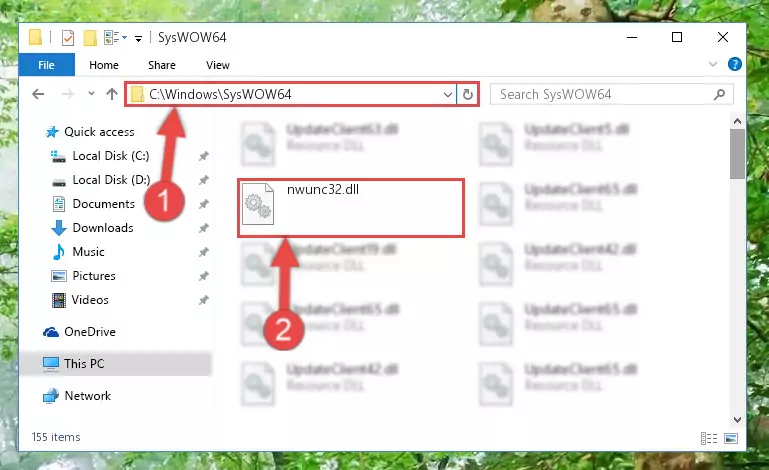Open Documents in the sidebar
This screenshot has height=470, width=769.
[103, 204]
